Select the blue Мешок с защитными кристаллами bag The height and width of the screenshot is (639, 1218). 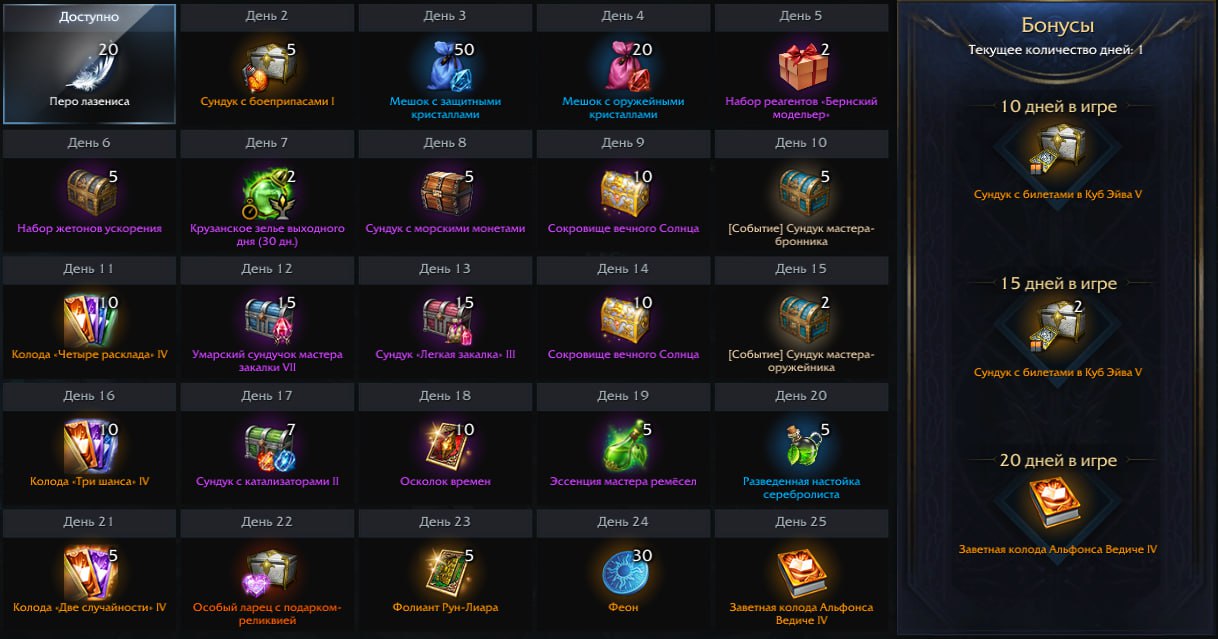444,67
